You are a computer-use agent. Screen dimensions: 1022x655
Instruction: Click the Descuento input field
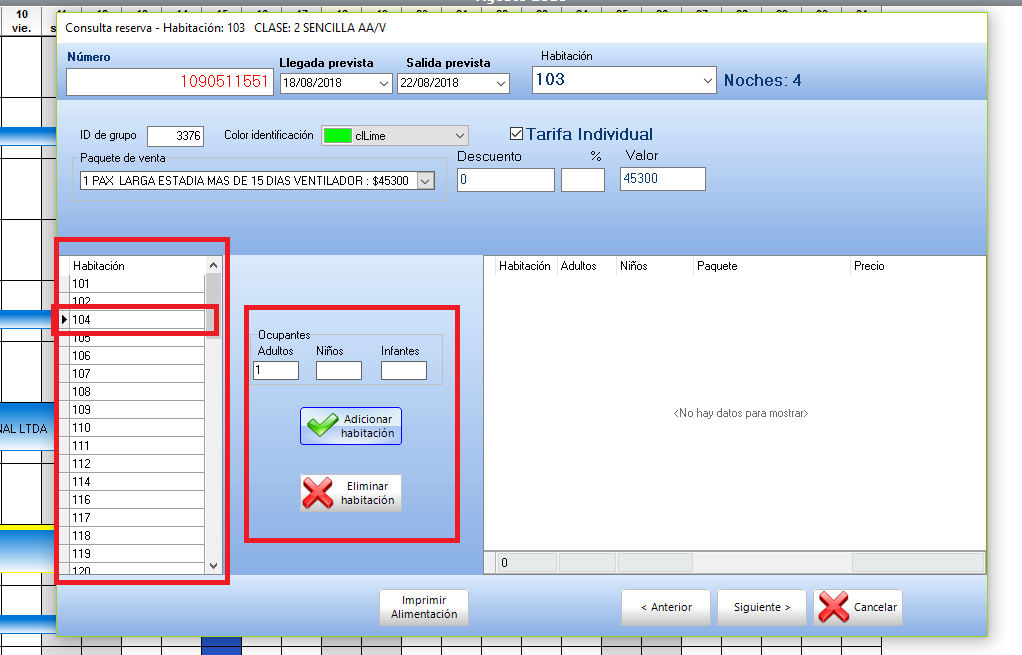click(x=505, y=180)
